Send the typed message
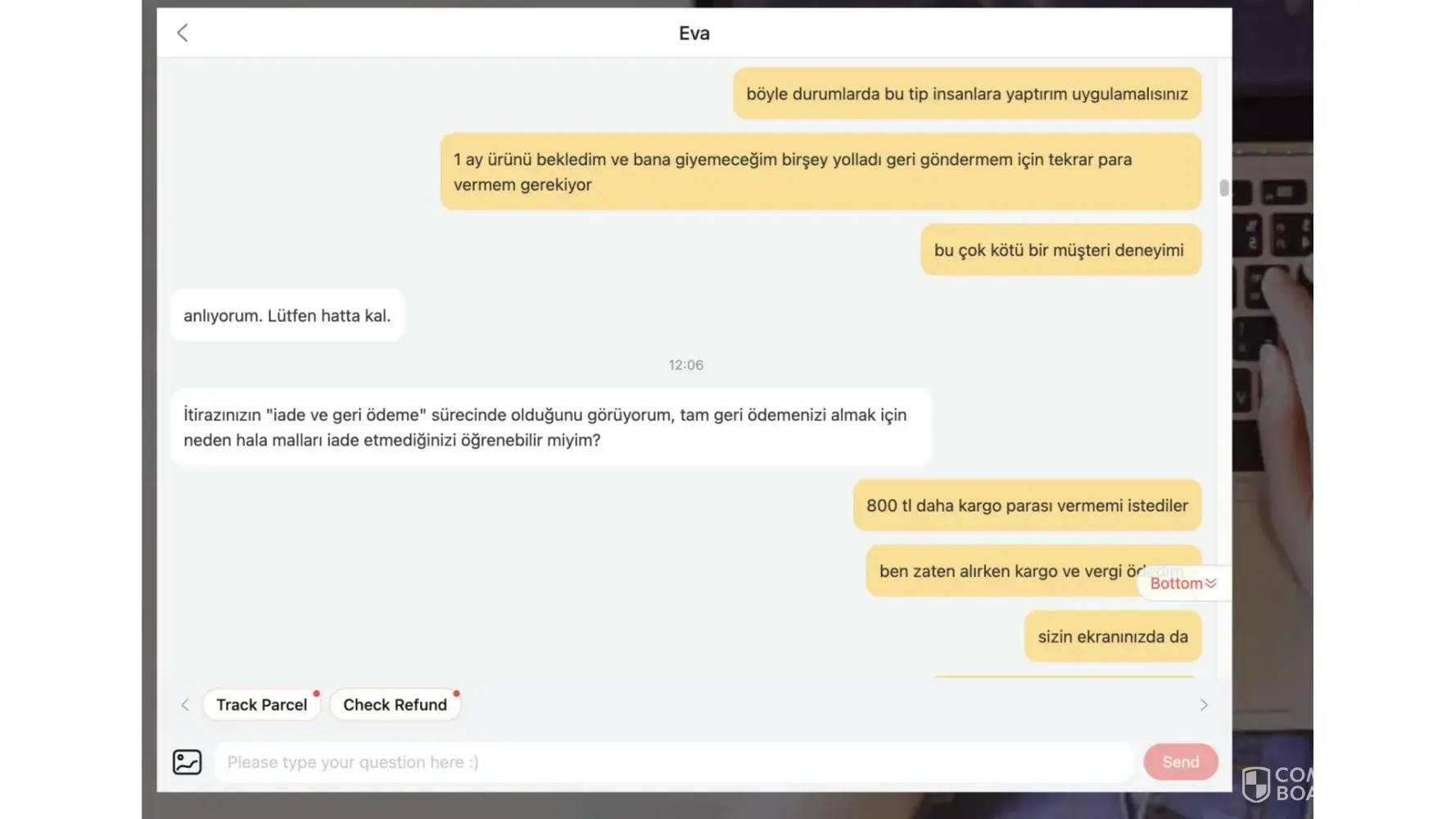 [x=1181, y=762]
